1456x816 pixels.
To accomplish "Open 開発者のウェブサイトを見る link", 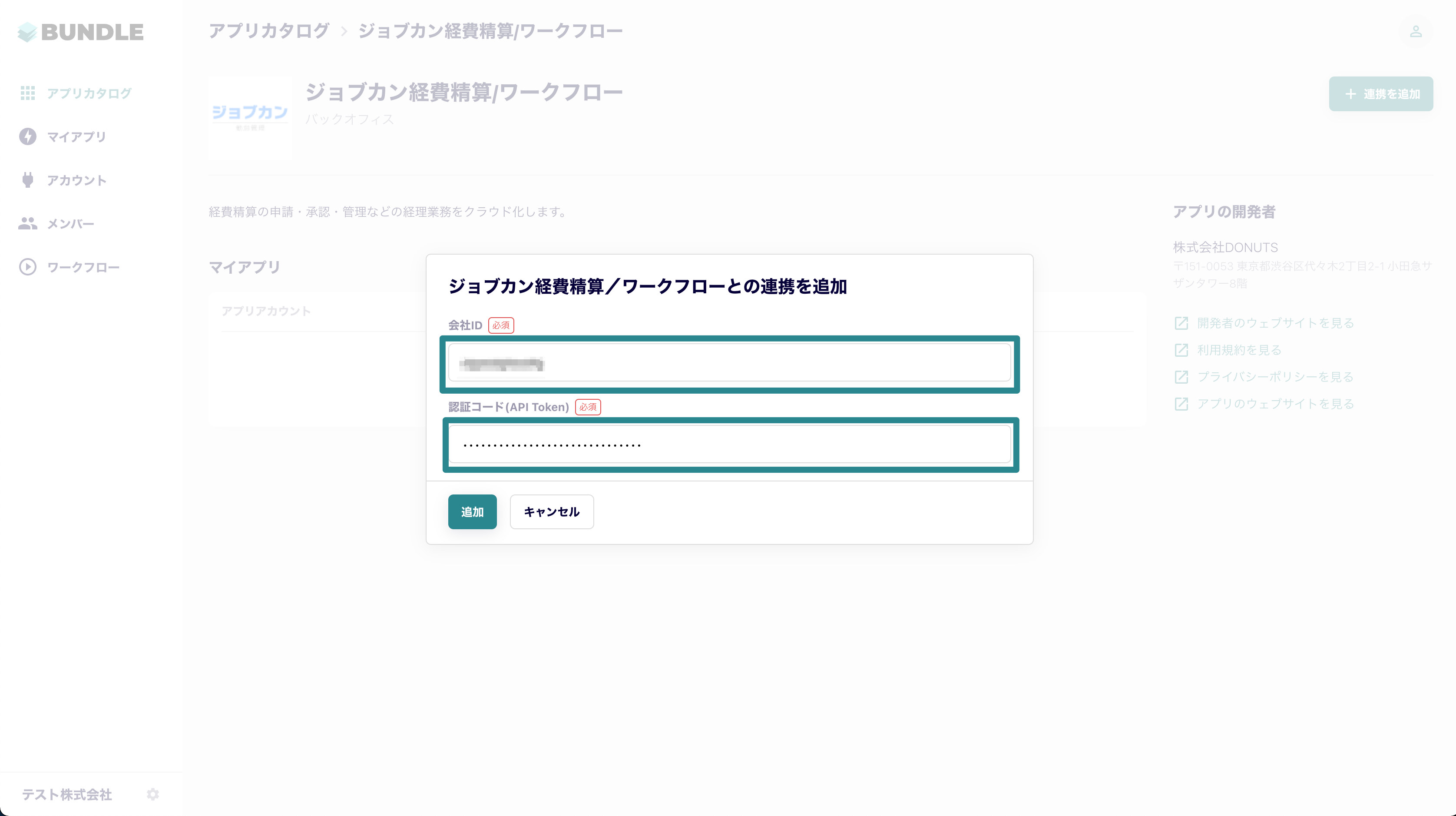I will [1276, 323].
